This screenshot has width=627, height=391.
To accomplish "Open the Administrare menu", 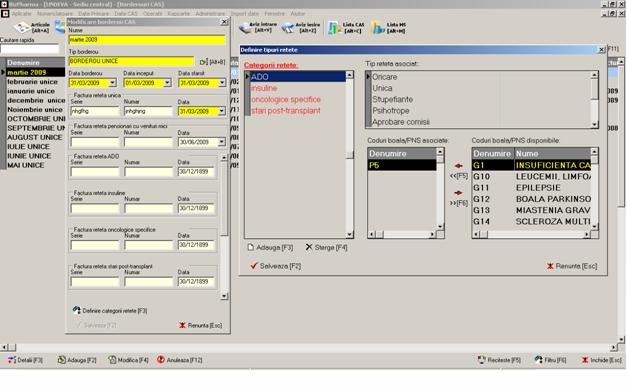I will click(x=210, y=14).
